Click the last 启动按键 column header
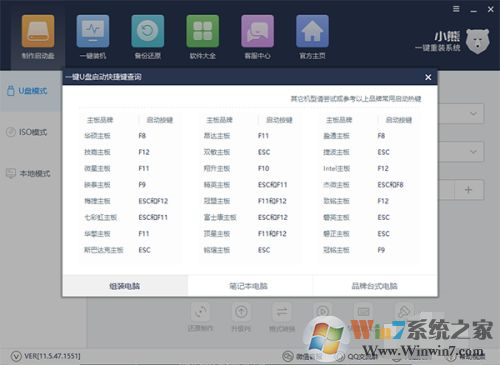Viewport: 500px width, 365px height. click(x=399, y=120)
